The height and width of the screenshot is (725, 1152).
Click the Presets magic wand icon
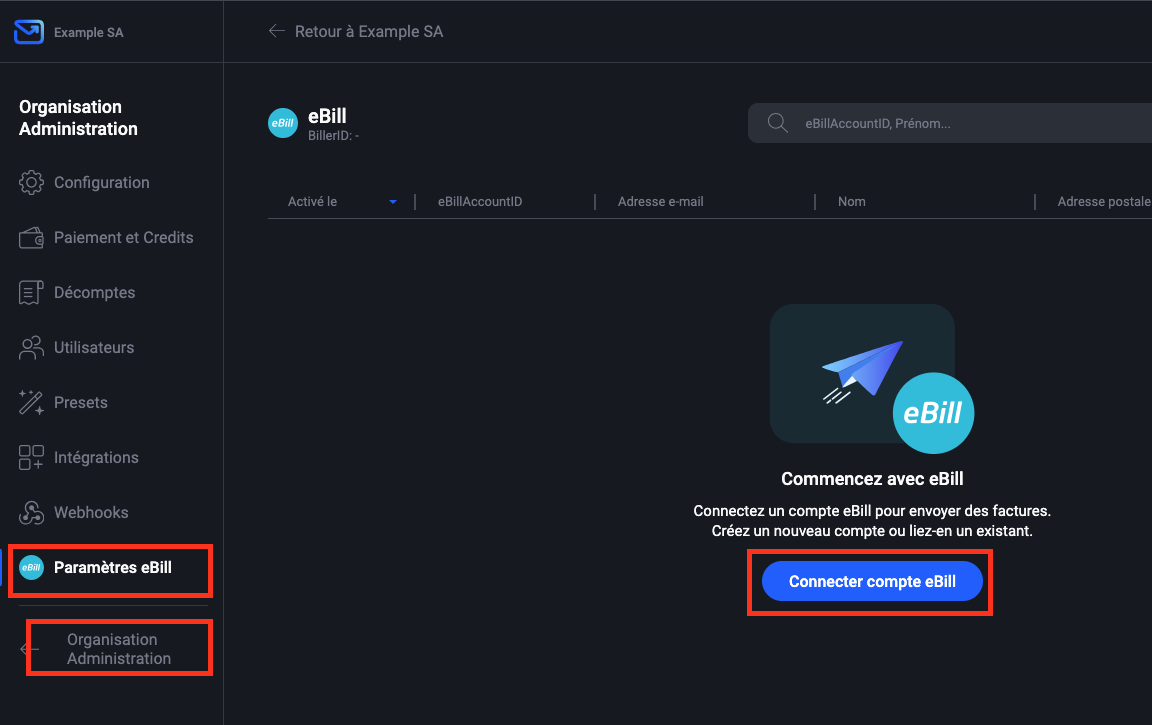31,403
